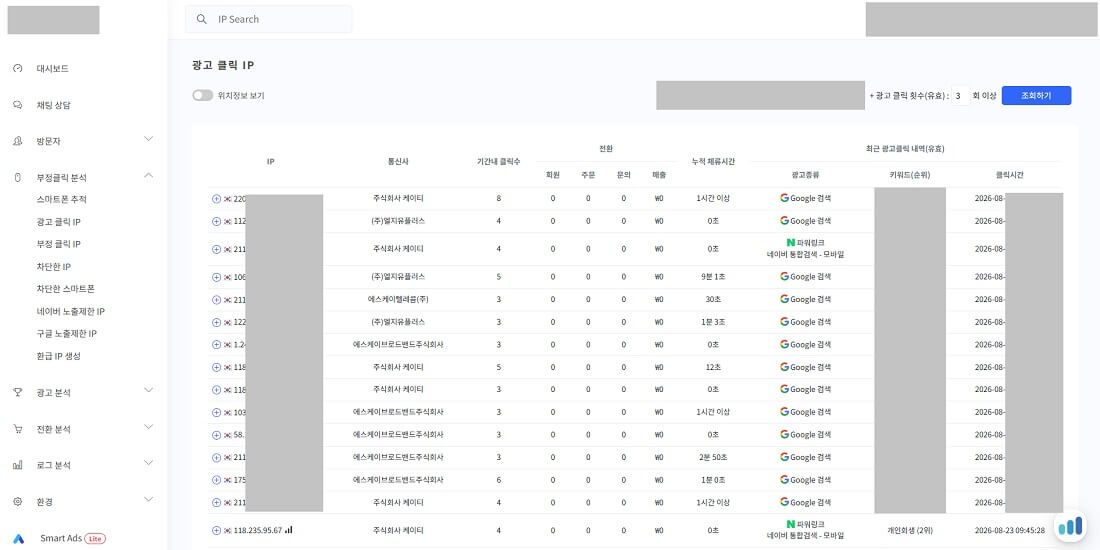
Task: Click the 채팅 상담 chat bubble icon
Action: (18, 105)
